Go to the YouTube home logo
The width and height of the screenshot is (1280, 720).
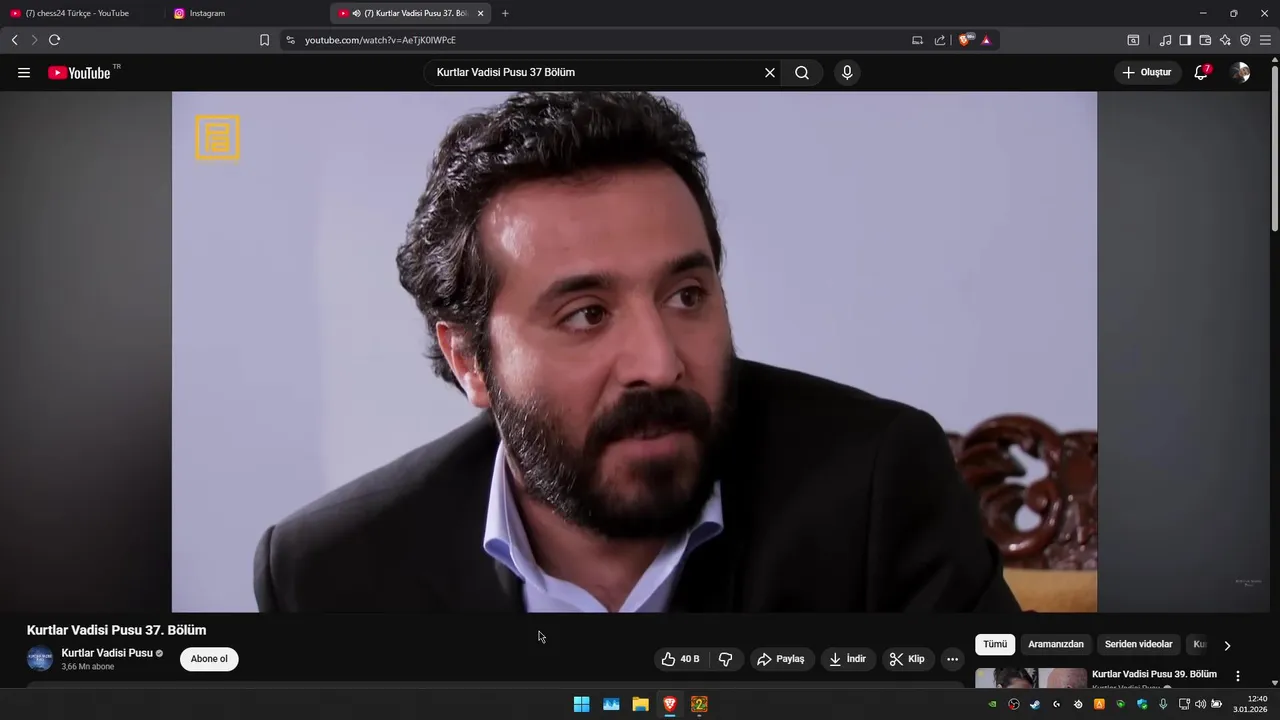click(79, 73)
